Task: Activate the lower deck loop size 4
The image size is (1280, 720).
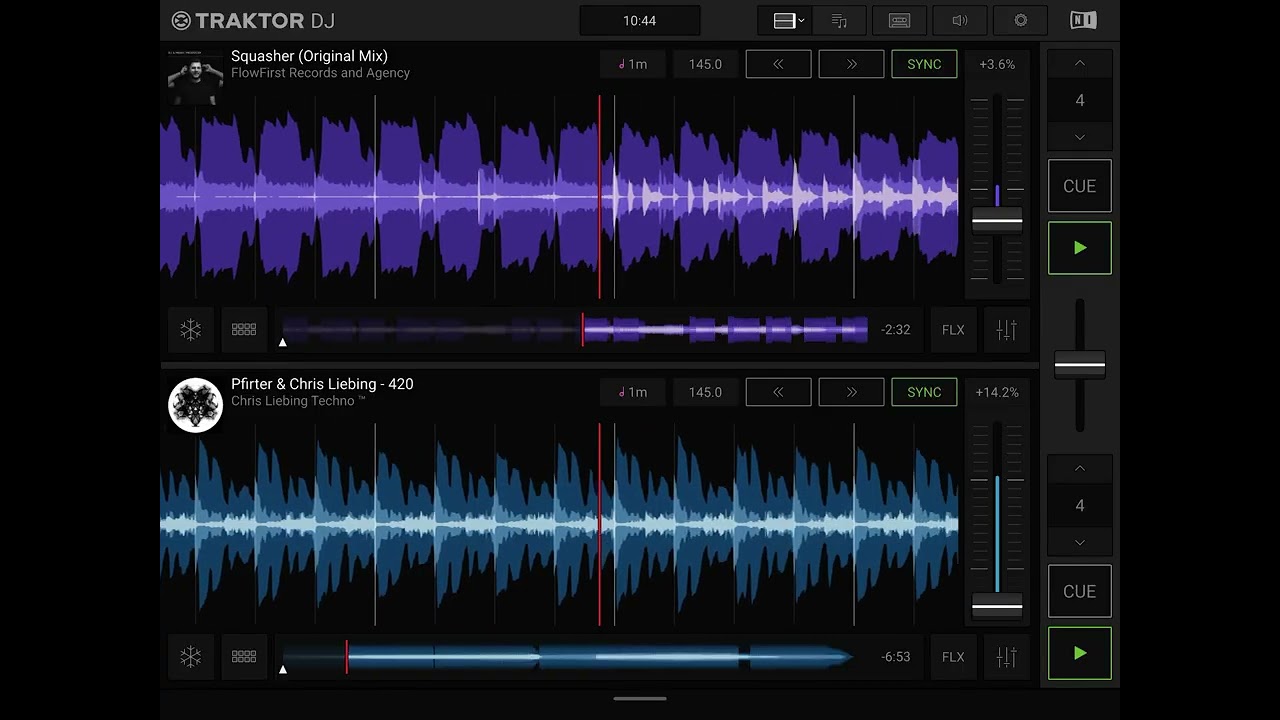Action: click(1079, 505)
